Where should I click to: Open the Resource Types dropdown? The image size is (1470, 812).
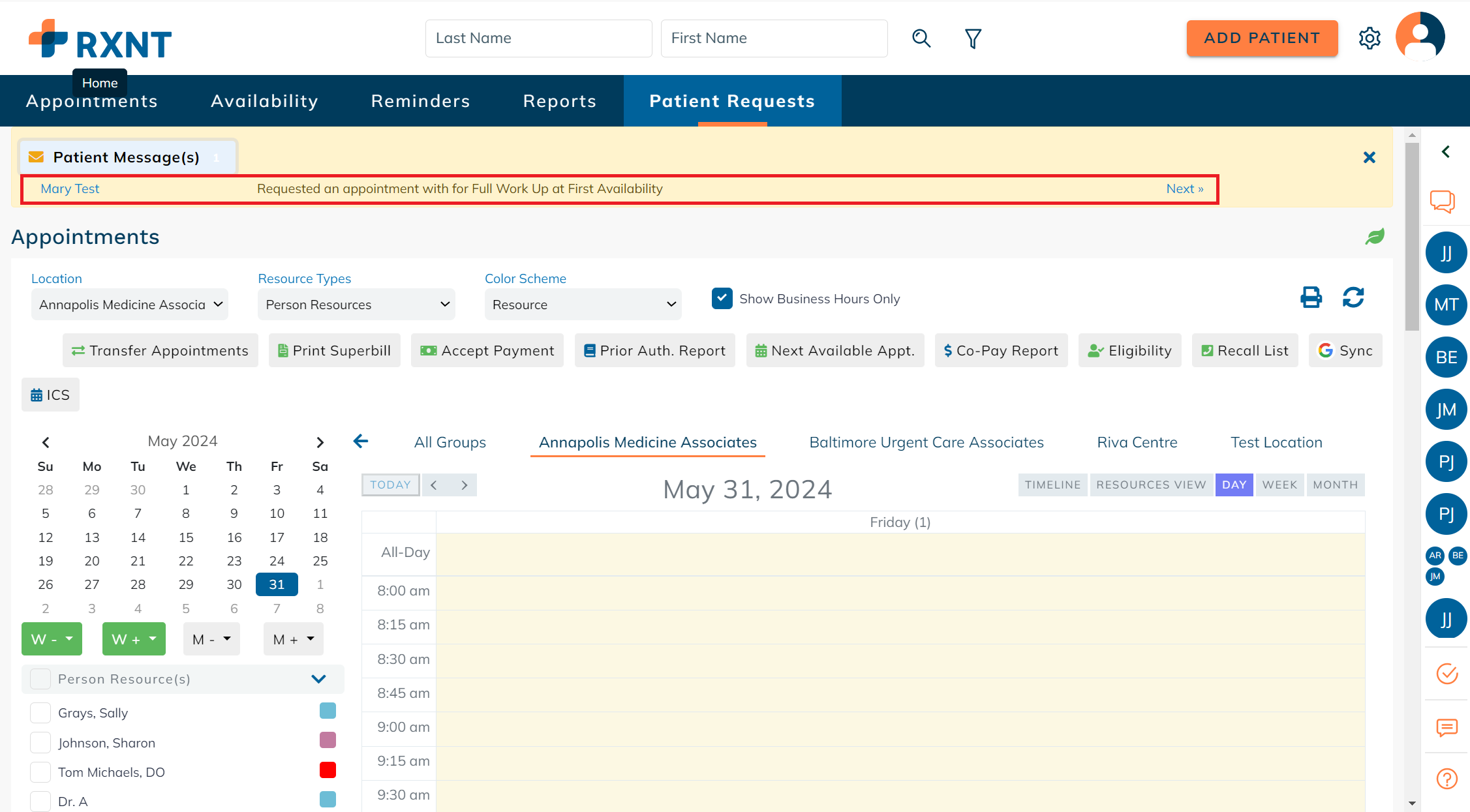pyautogui.click(x=356, y=305)
